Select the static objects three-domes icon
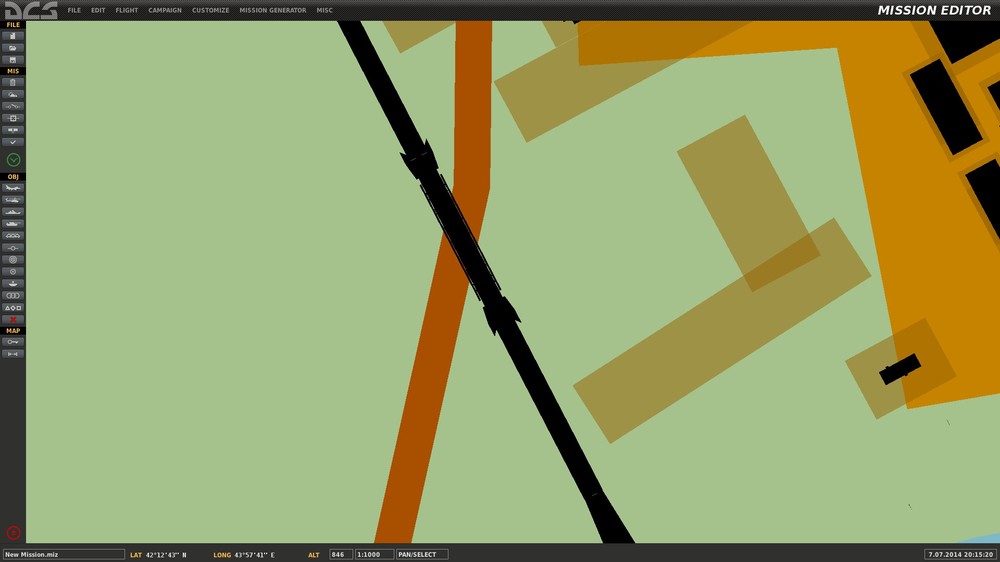 (13, 236)
